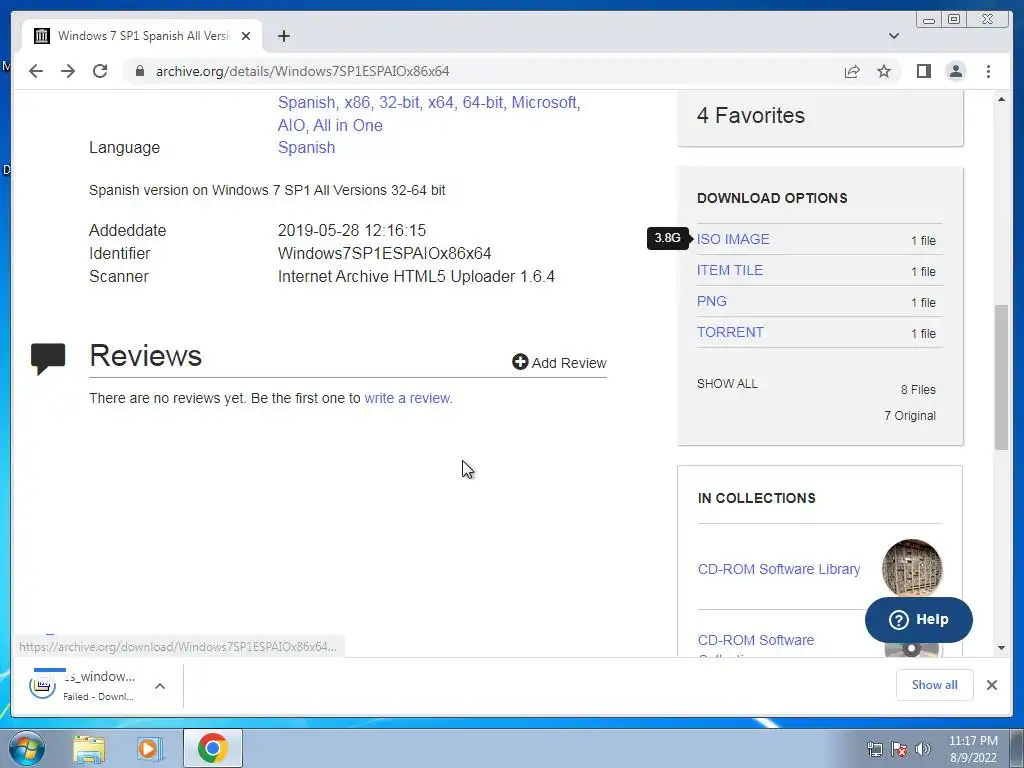Click the Microsoft topic link
The image size is (1024, 768).
[544, 103]
